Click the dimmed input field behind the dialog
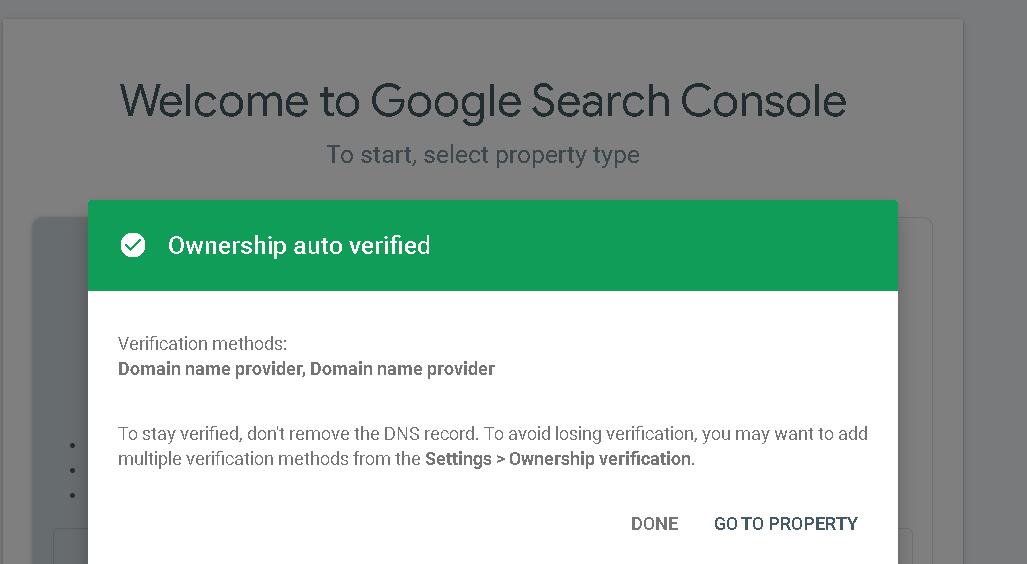 tap(70, 545)
